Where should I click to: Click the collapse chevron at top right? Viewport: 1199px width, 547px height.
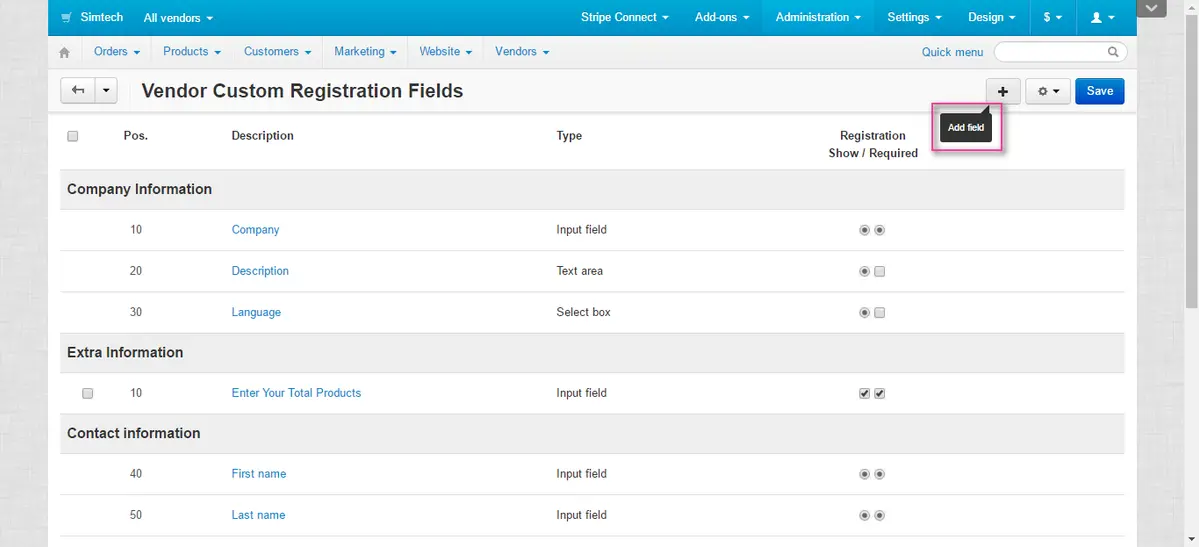pos(1152,9)
